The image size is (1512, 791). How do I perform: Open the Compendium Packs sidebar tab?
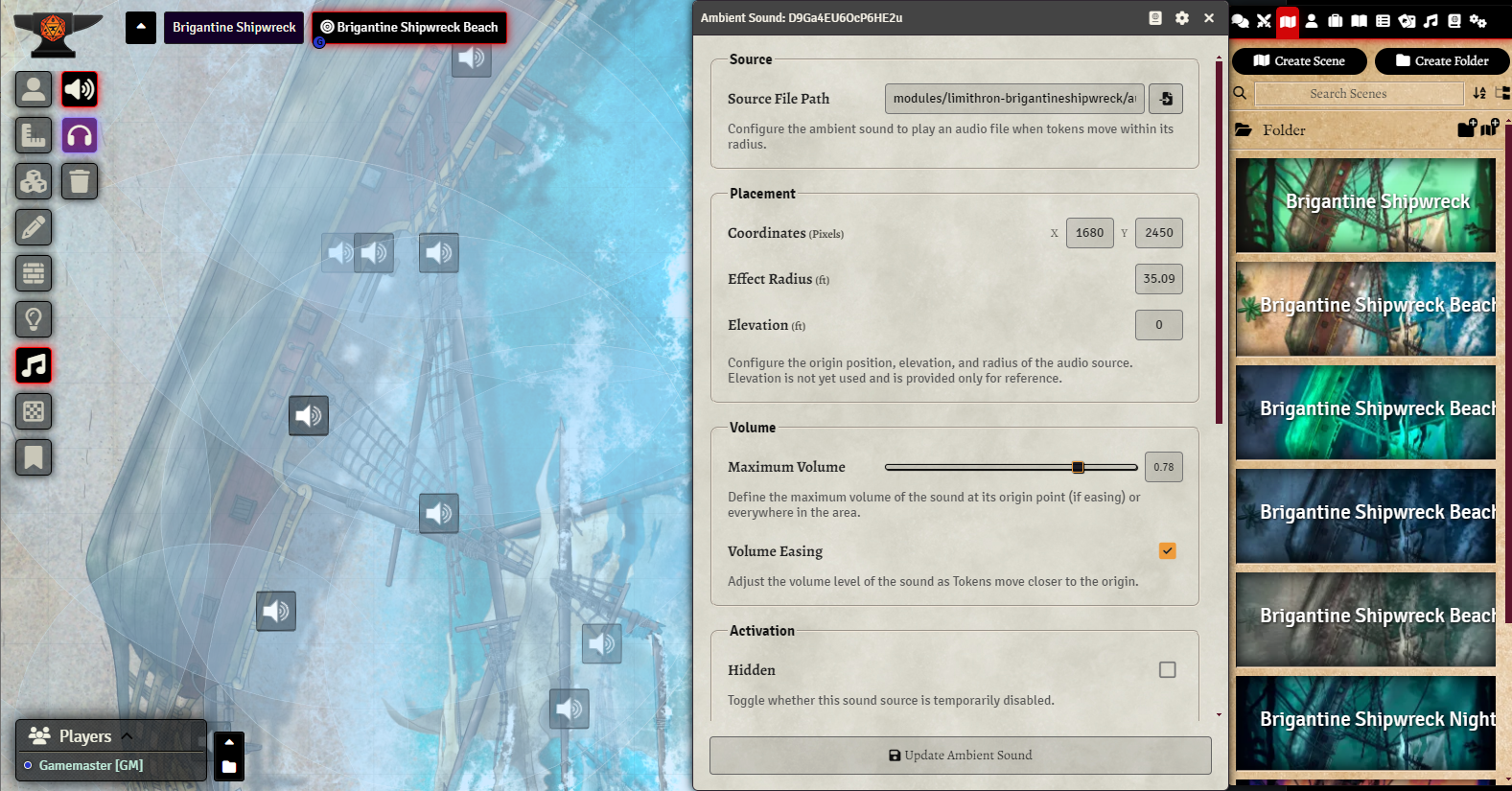point(1454,20)
